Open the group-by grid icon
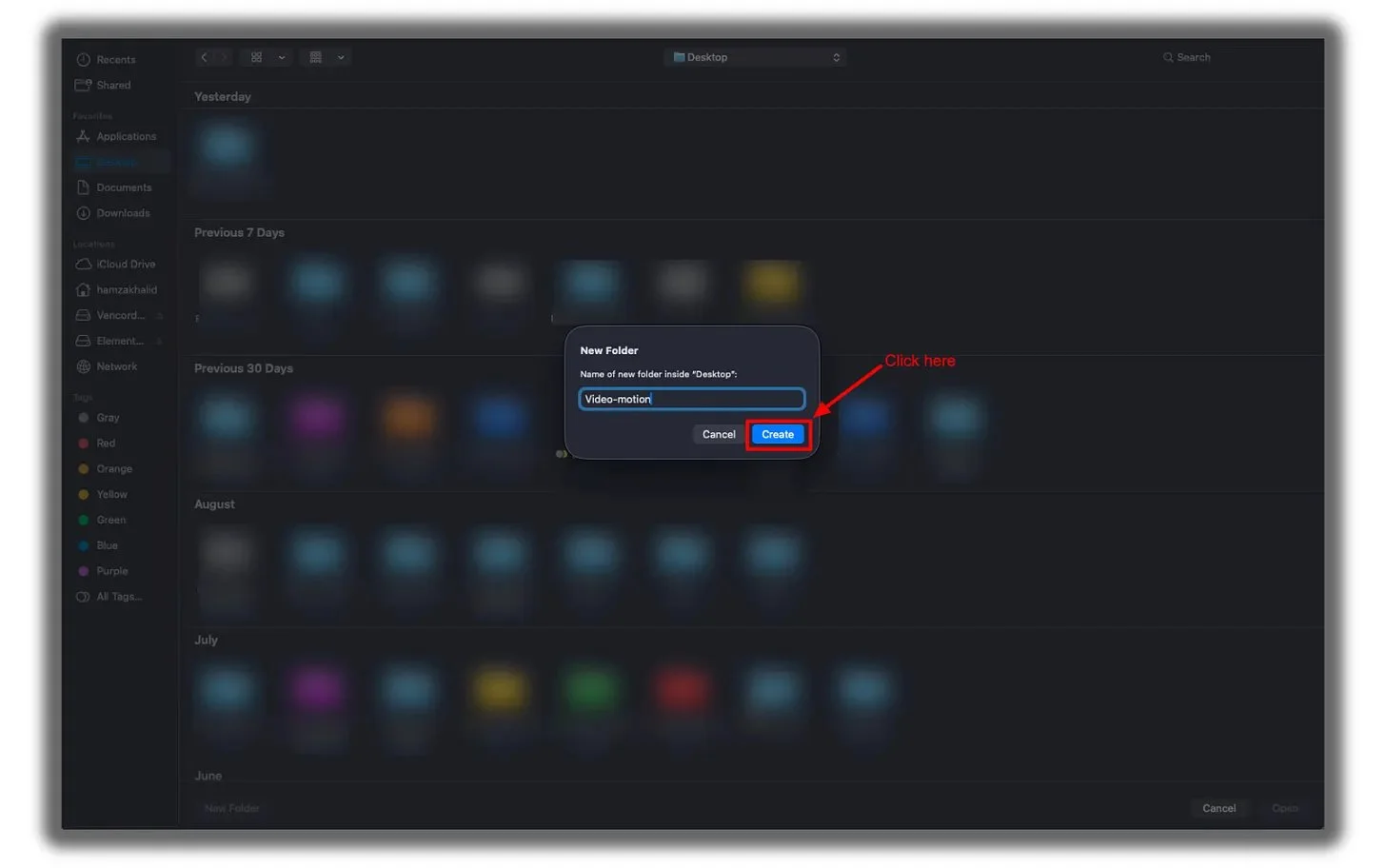The width and height of the screenshot is (1386, 868). click(315, 58)
